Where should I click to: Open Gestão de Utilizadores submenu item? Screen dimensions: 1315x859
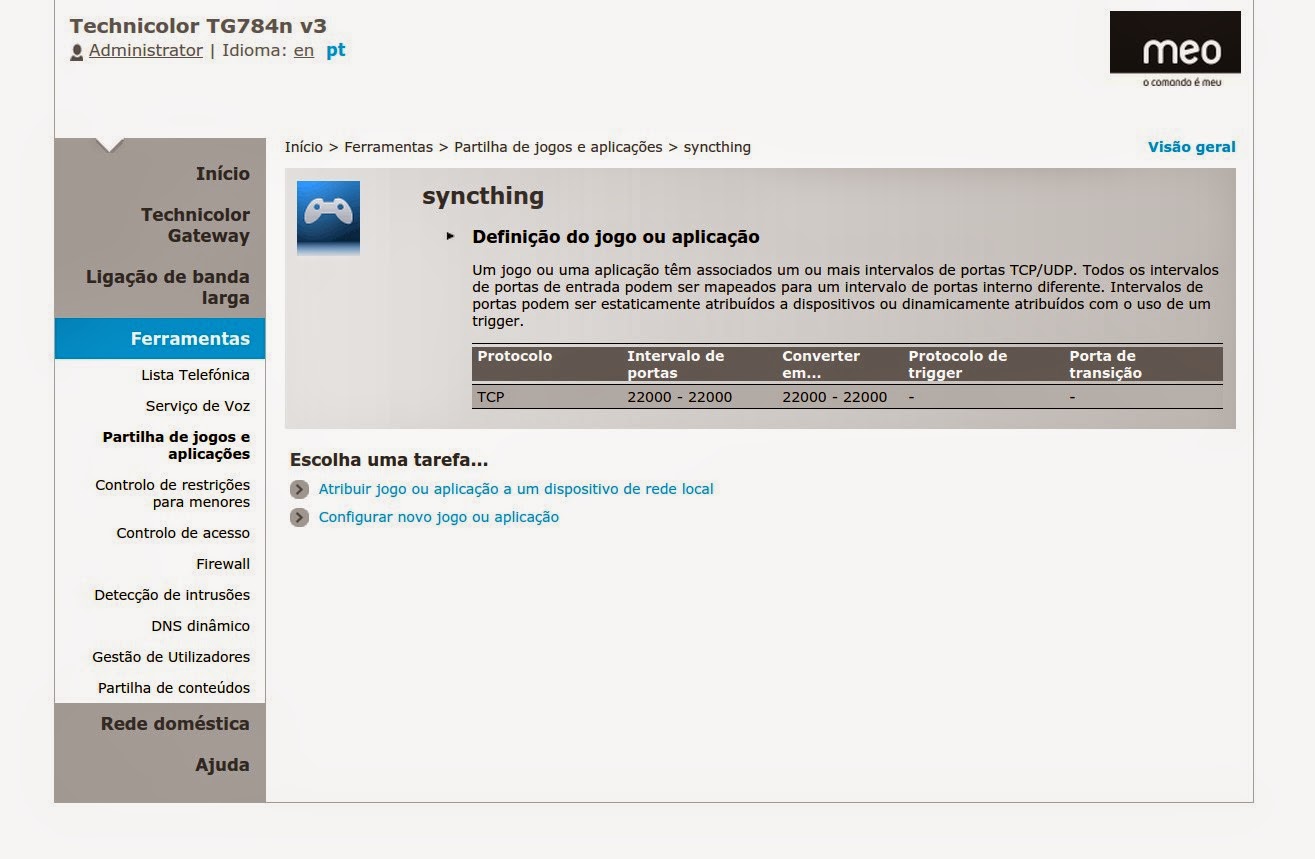(x=171, y=657)
